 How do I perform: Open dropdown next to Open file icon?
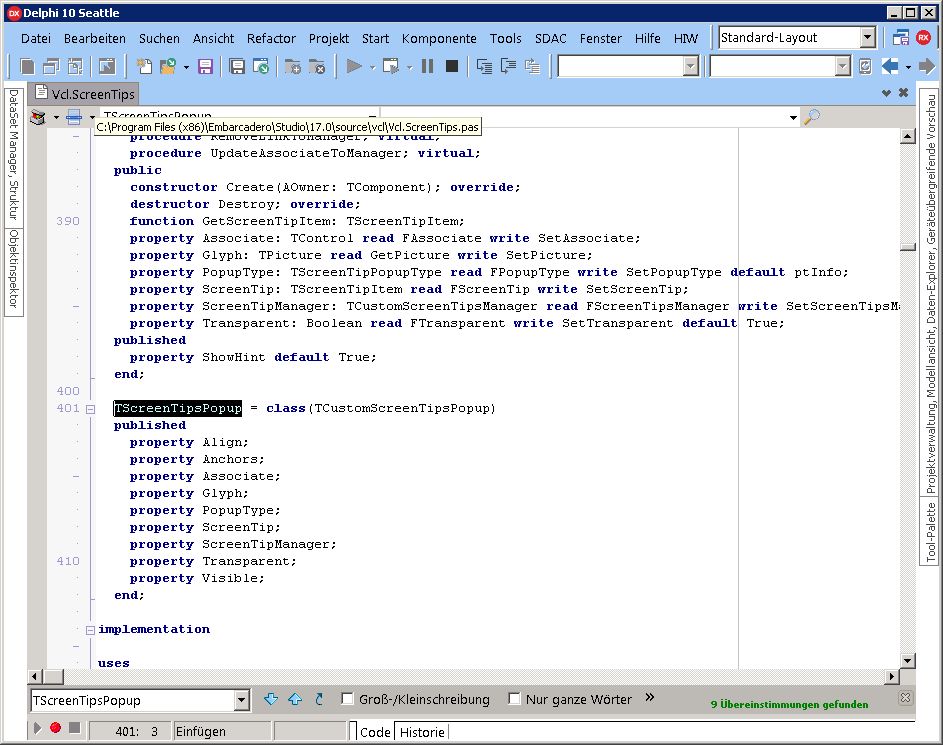(186, 67)
